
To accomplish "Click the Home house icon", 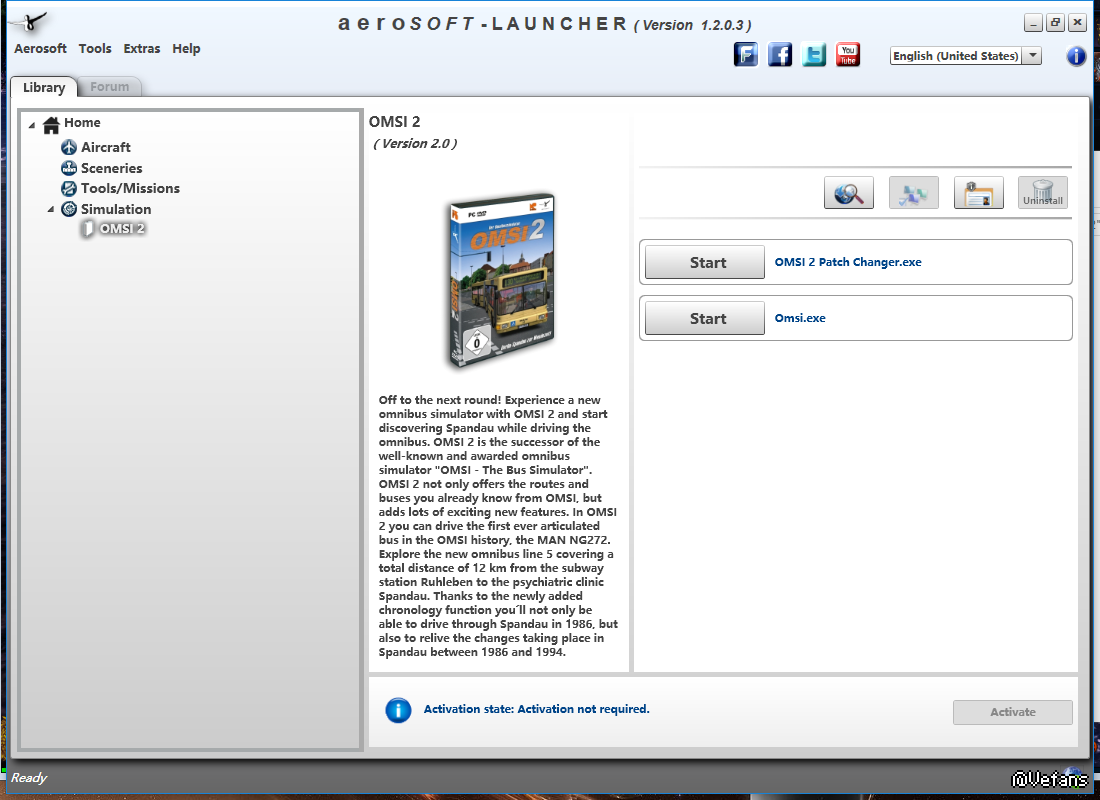I will (51, 124).
